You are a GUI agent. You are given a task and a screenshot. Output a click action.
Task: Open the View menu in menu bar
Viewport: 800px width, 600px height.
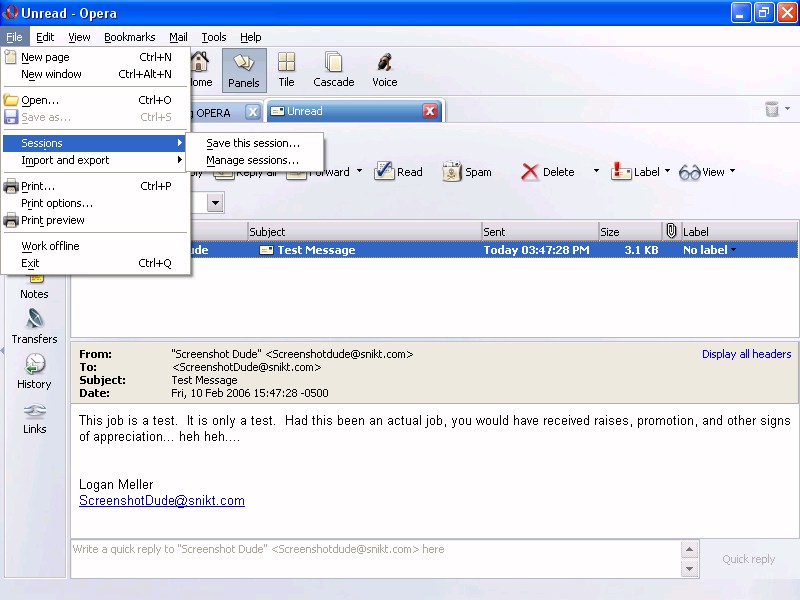pos(79,37)
